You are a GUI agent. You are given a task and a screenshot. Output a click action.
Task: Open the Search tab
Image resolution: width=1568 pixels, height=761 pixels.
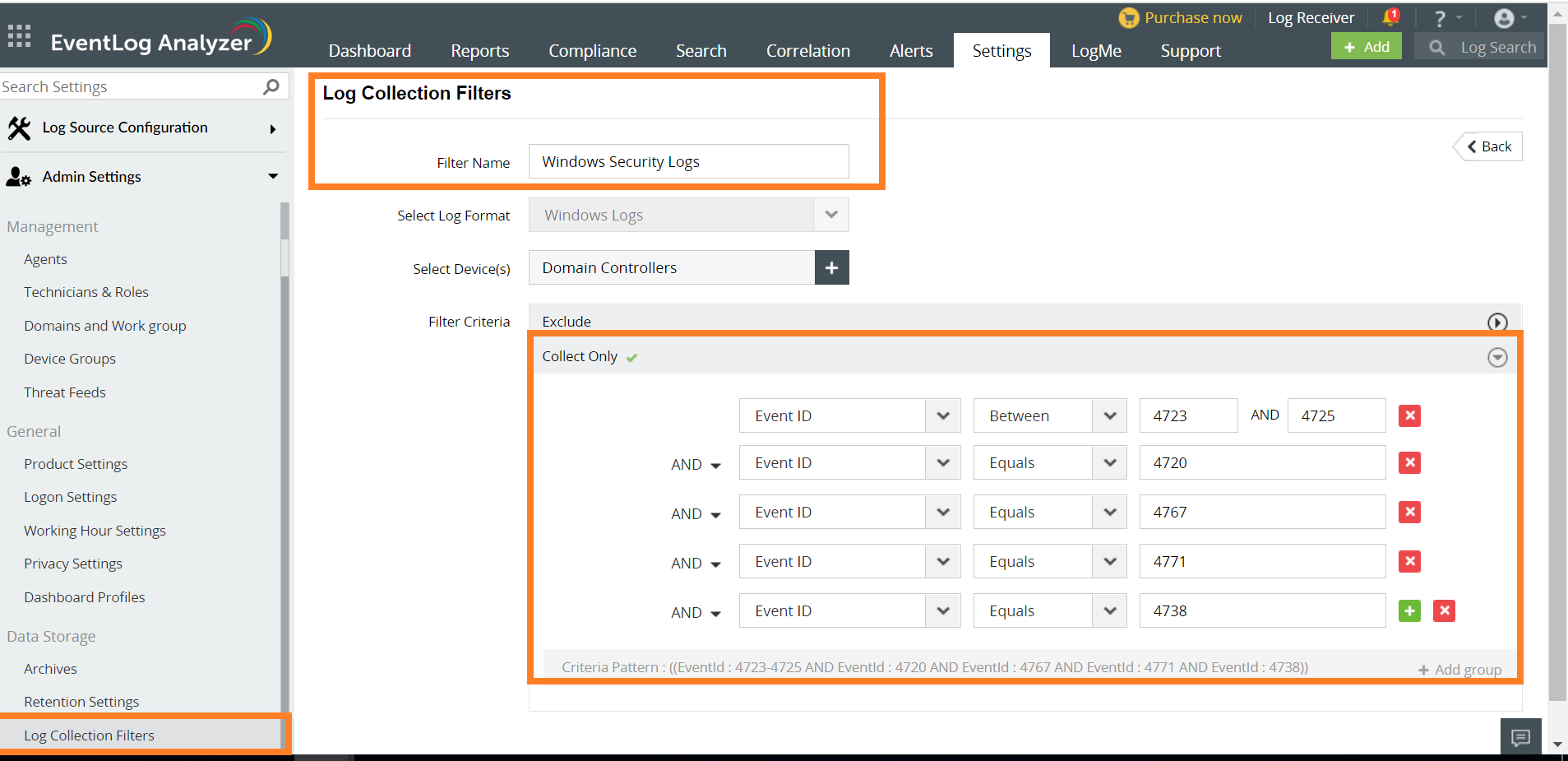pyautogui.click(x=701, y=51)
